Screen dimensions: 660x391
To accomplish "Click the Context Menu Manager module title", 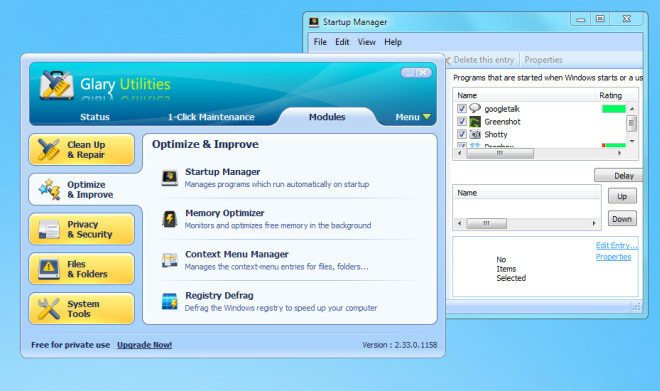I will click(237, 254).
